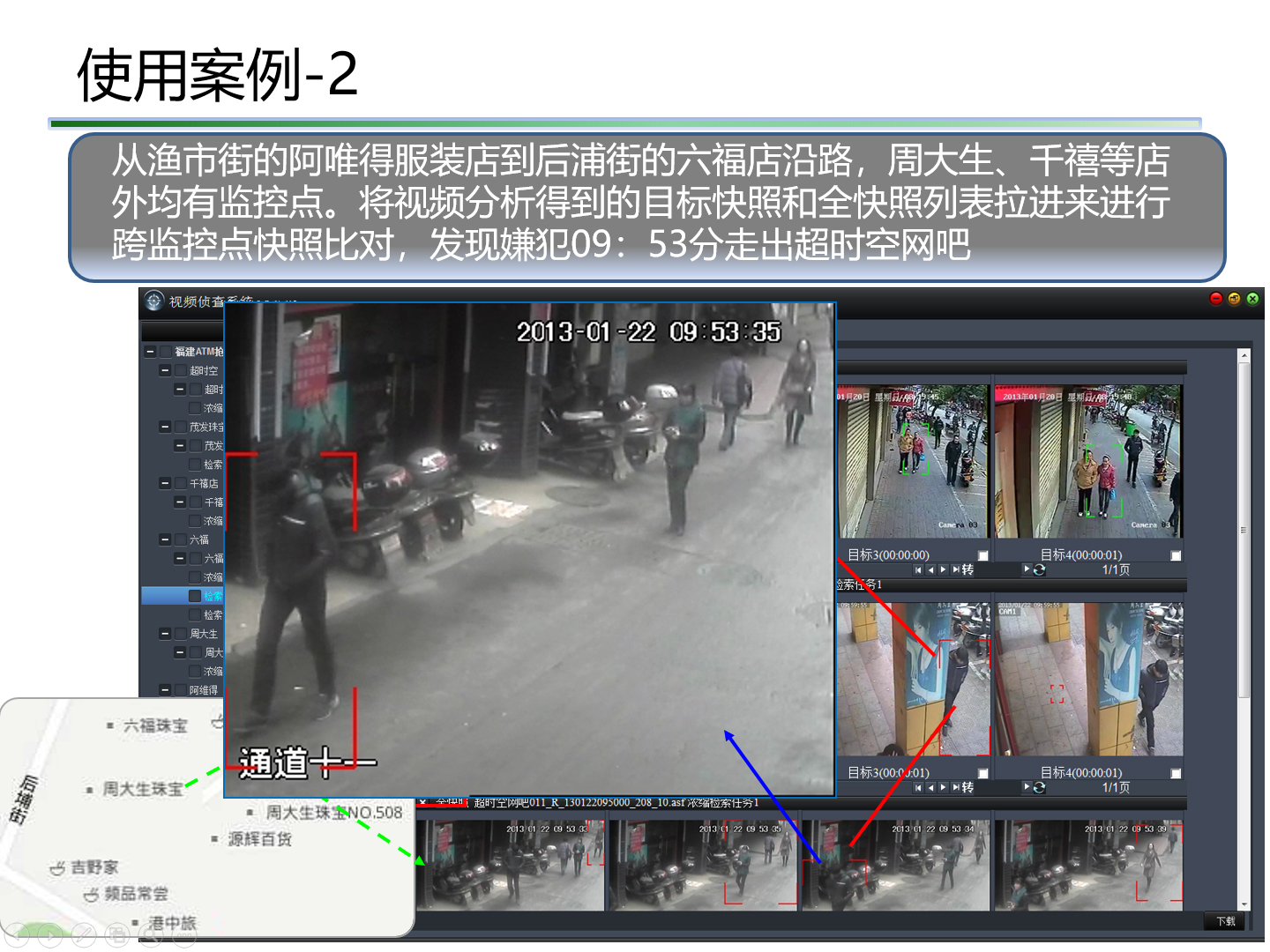Image resolution: width=1270 pixels, height=952 pixels.
Task: Click the 下载 download button
Action: click(1226, 921)
